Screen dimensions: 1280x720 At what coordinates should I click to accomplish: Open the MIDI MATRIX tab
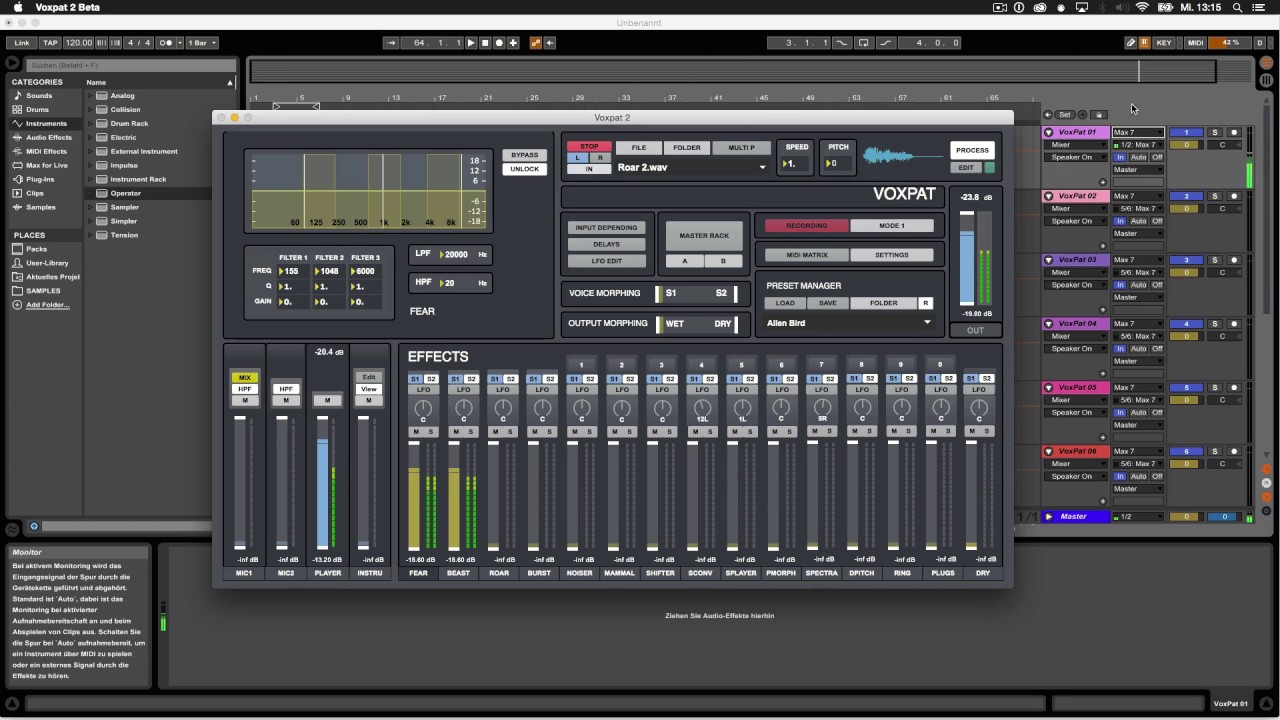[806, 255]
